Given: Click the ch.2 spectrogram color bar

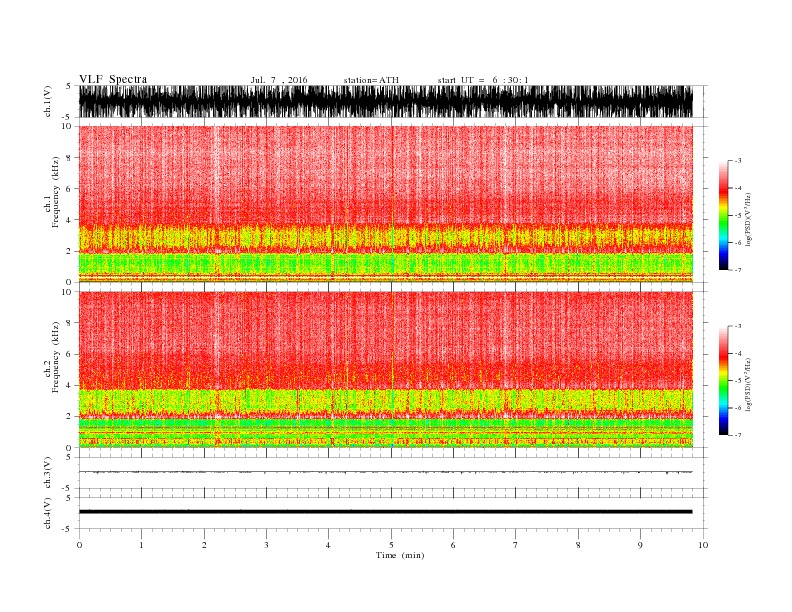Looking at the screenshot, I should [x=723, y=381].
